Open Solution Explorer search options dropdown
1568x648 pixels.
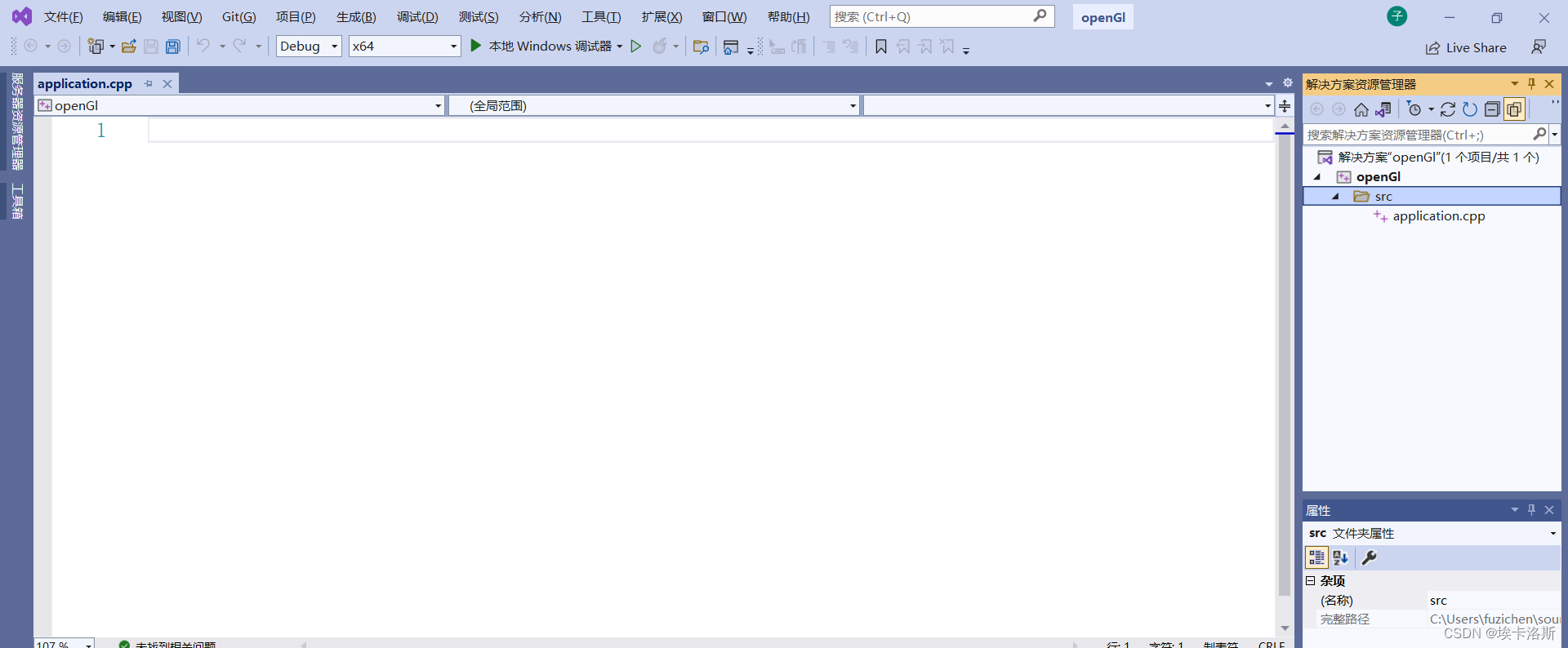1555,135
